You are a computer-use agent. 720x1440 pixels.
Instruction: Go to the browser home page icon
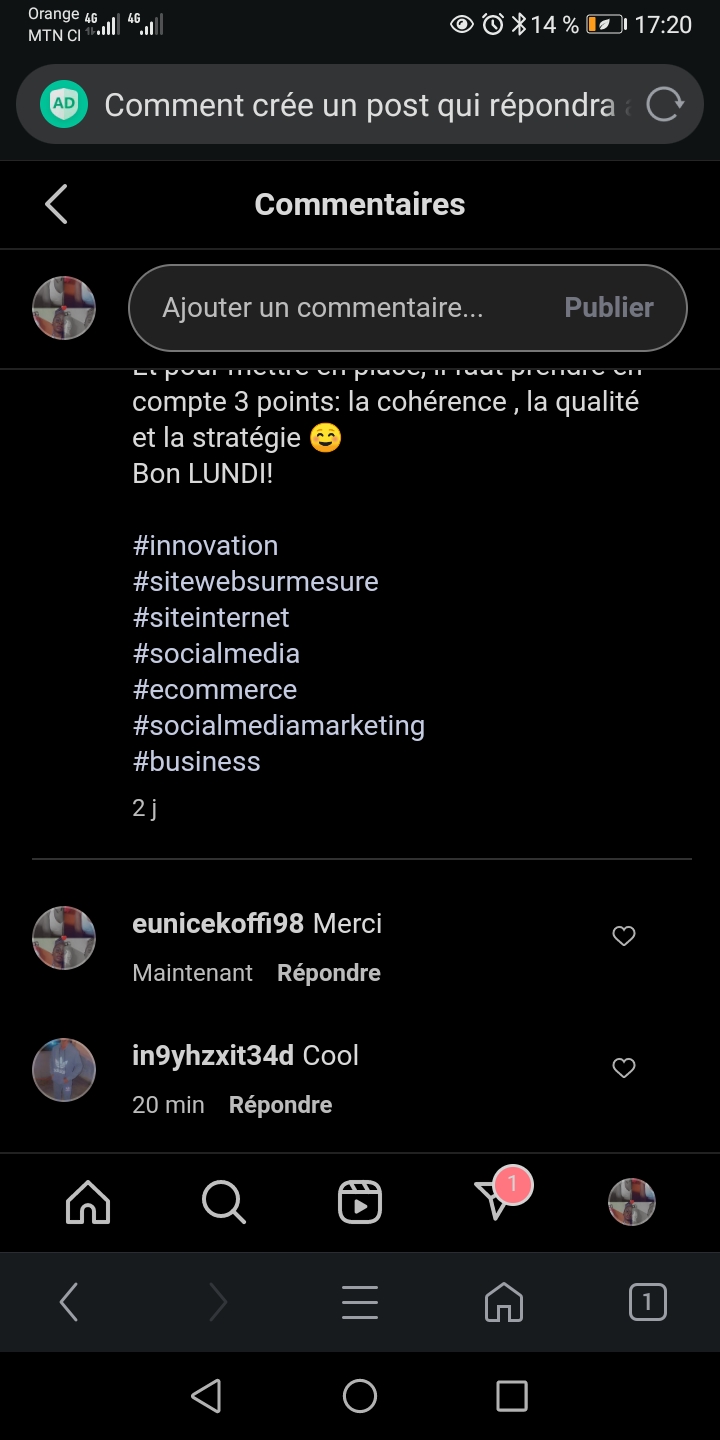click(504, 1302)
